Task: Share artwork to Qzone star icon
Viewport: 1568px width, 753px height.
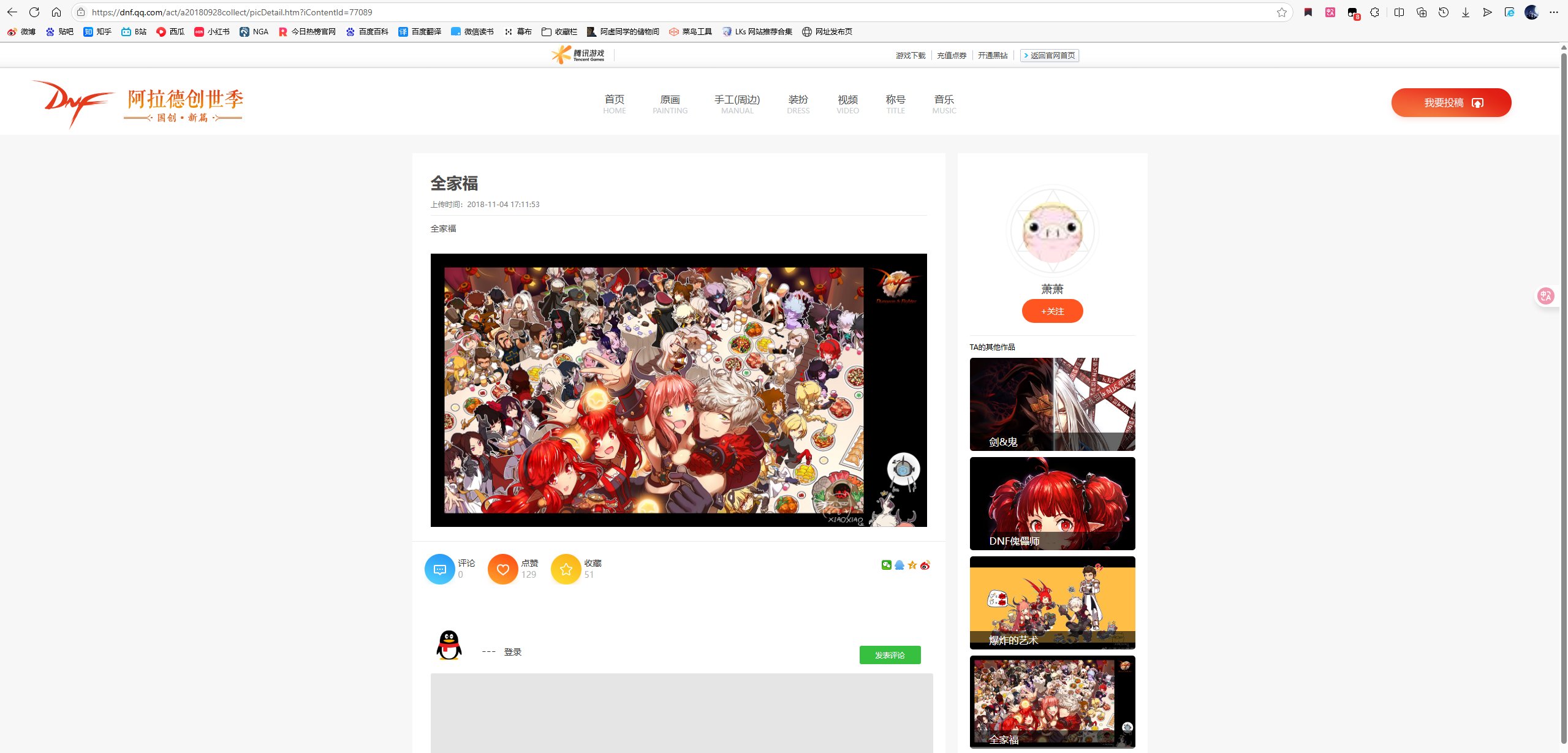Action: point(912,565)
